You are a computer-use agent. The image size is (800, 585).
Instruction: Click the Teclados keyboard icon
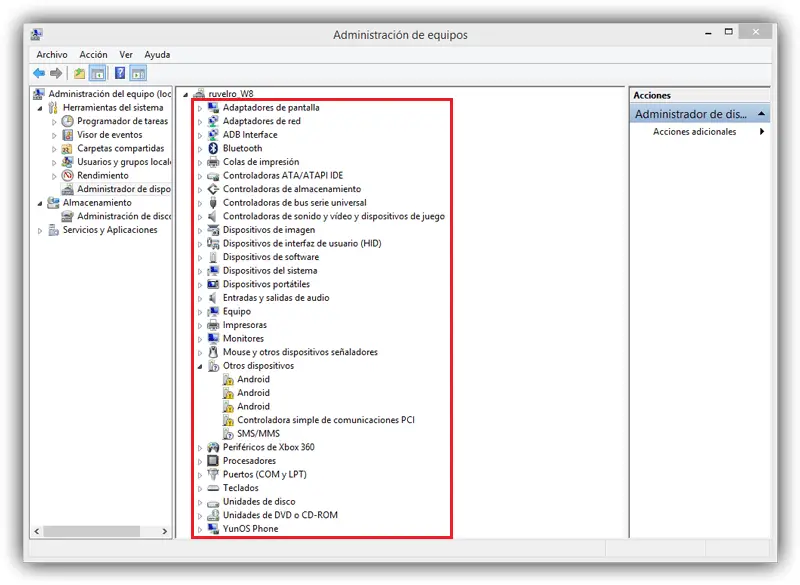[213, 488]
